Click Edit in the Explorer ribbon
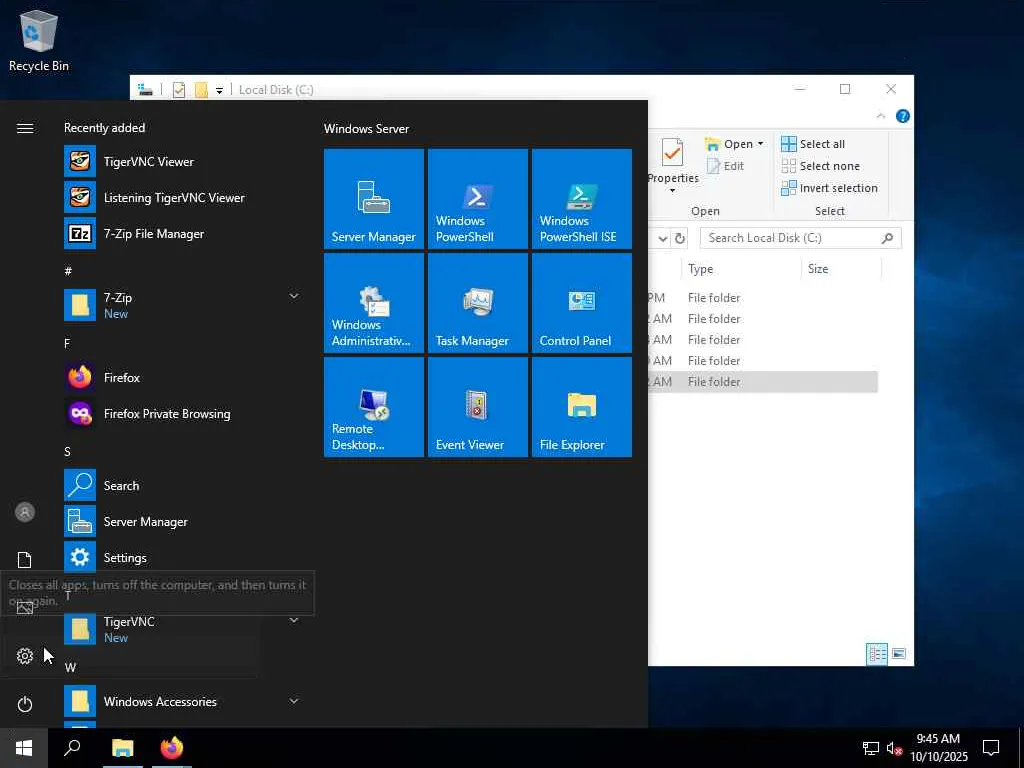The height and width of the screenshot is (768, 1024). coord(726,166)
